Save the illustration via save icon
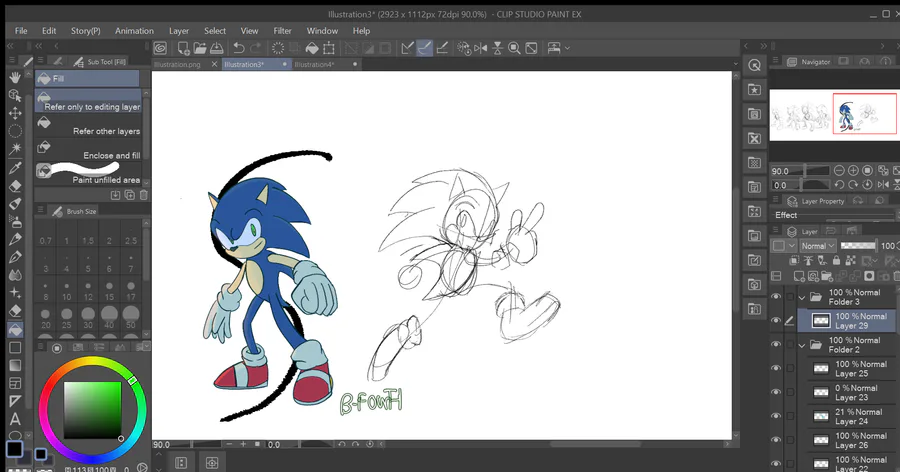Viewport: 900px width, 472px height. tap(216, 48)
